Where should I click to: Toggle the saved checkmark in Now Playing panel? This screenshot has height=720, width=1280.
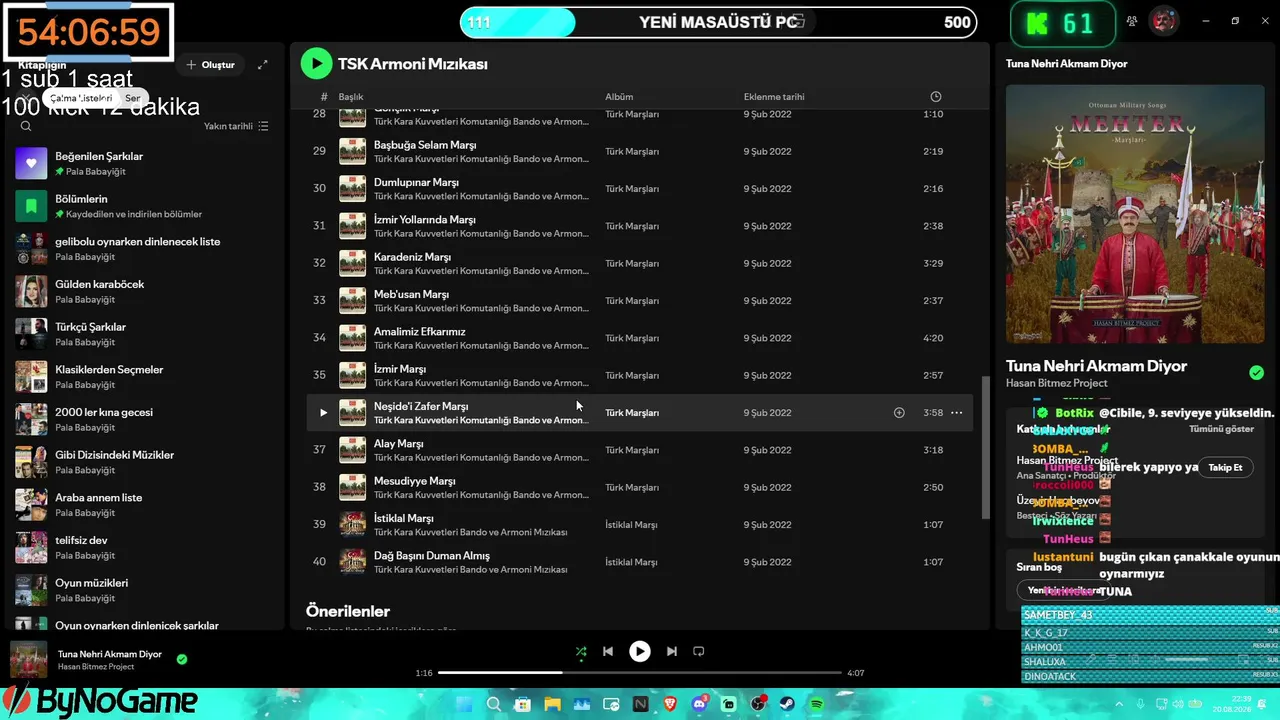click(x=1256, y=373)
